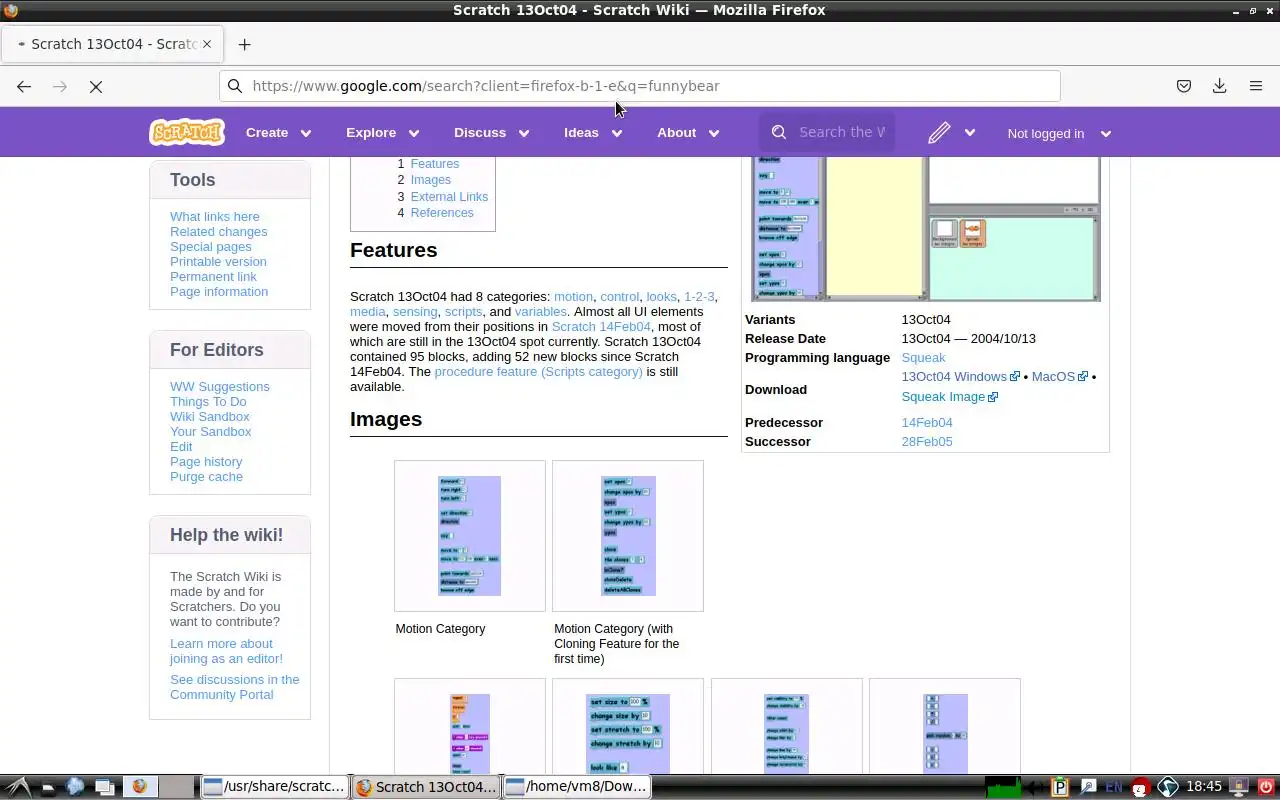Click the browser back arrow
This screenshot has width=1280, height=800.
tap(24, 86)
